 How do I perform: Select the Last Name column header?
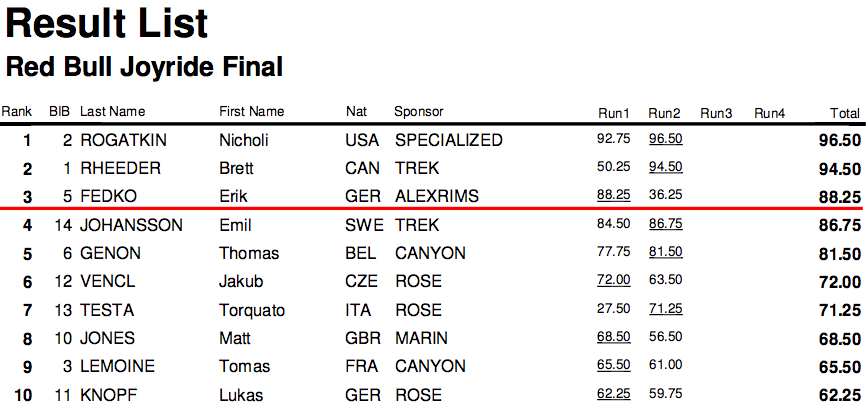click(x=113, y=112)
